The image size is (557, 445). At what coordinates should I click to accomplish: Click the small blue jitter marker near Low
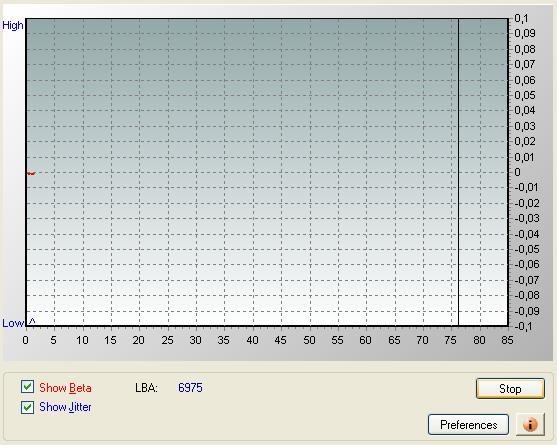32,321
